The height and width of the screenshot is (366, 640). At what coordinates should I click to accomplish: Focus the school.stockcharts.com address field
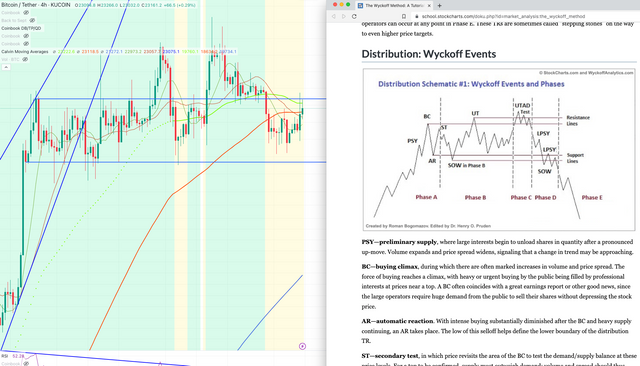[503, 16]
